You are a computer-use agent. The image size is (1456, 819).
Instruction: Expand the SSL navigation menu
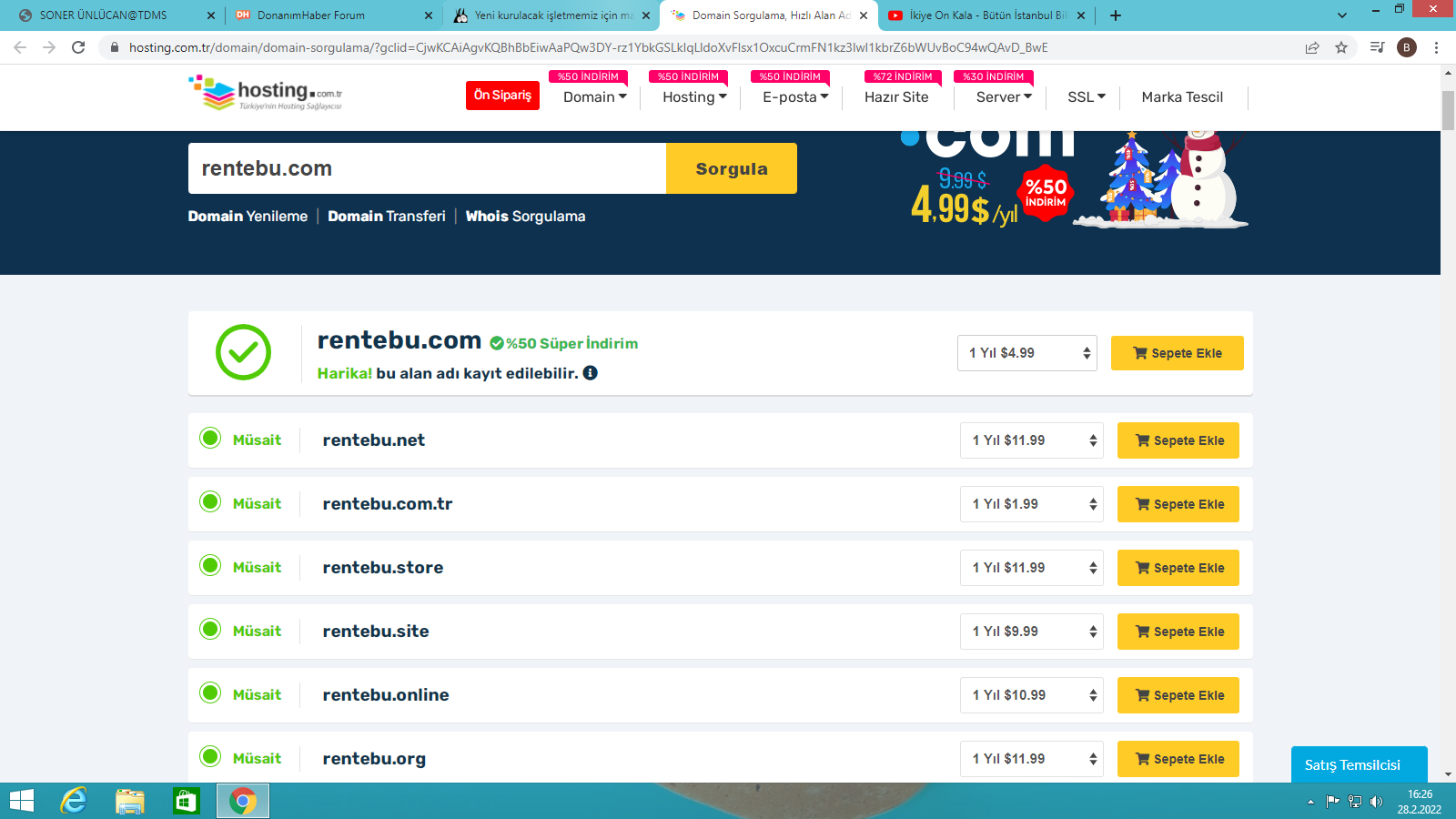tap(1087, 97)
